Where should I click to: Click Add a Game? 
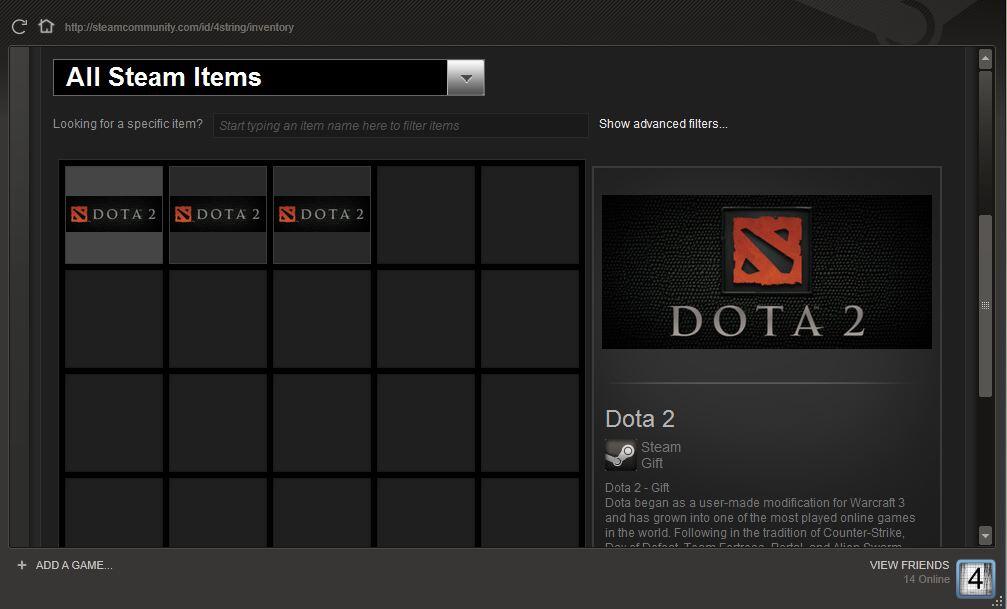click(x=74, y=565)
